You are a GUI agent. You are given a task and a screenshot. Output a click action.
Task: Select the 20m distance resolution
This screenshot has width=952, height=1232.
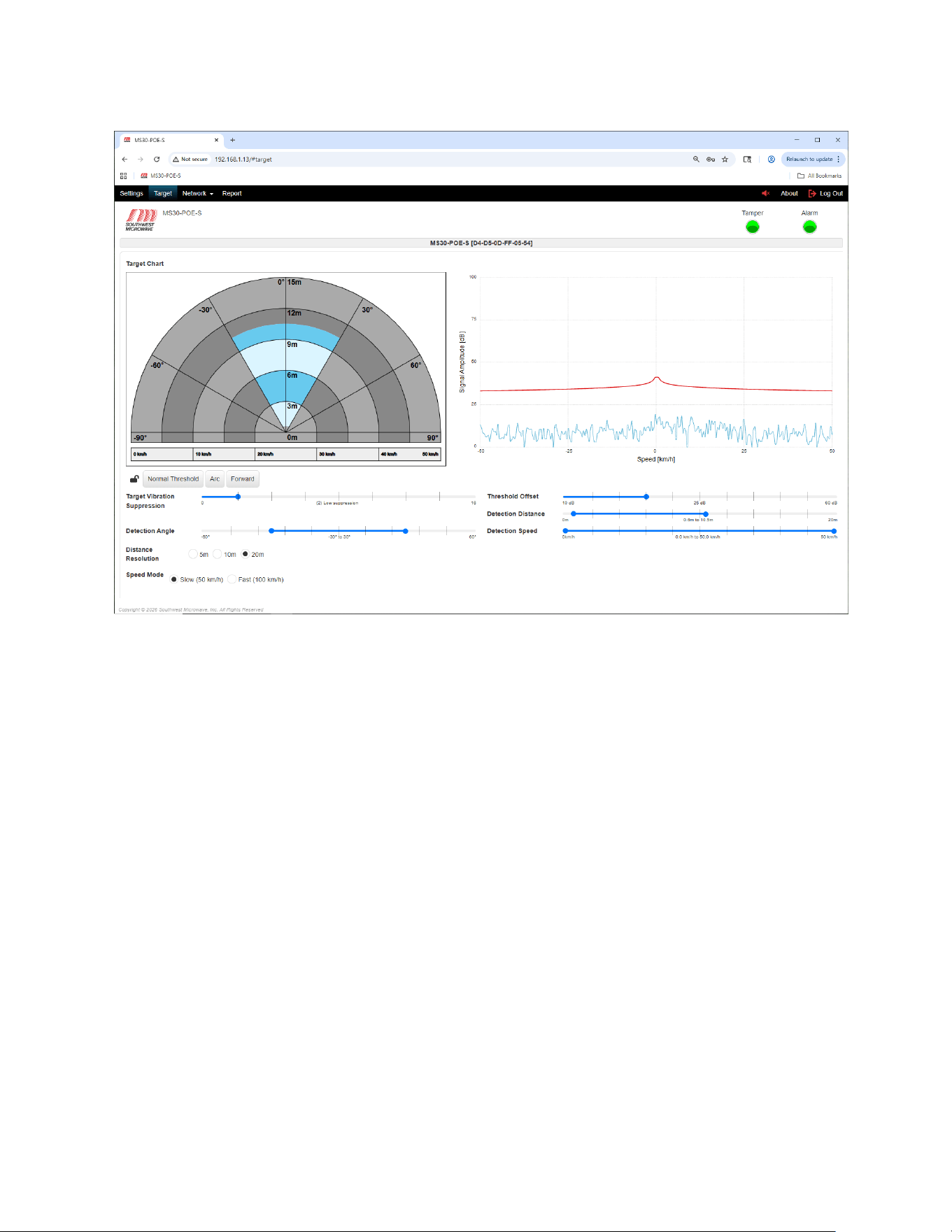(x=245, y=554)
